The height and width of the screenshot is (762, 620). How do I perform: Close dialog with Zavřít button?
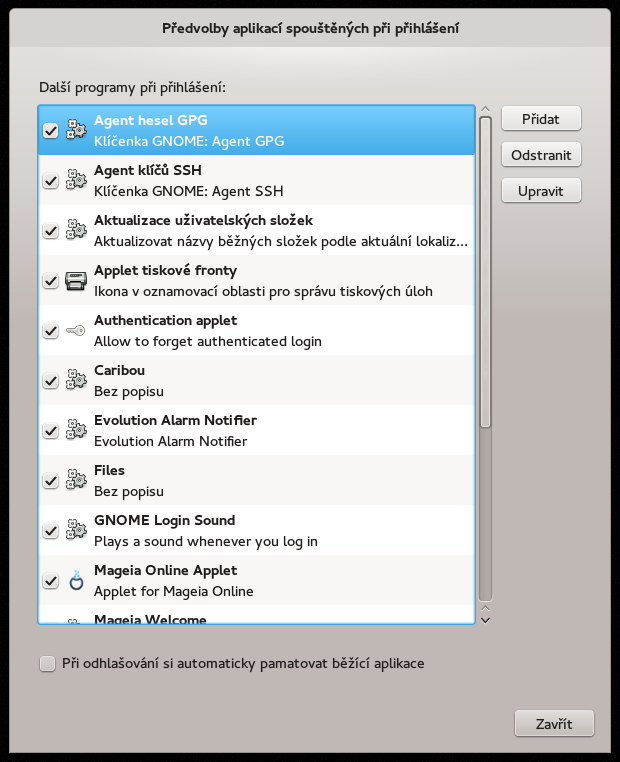[555, 723]
